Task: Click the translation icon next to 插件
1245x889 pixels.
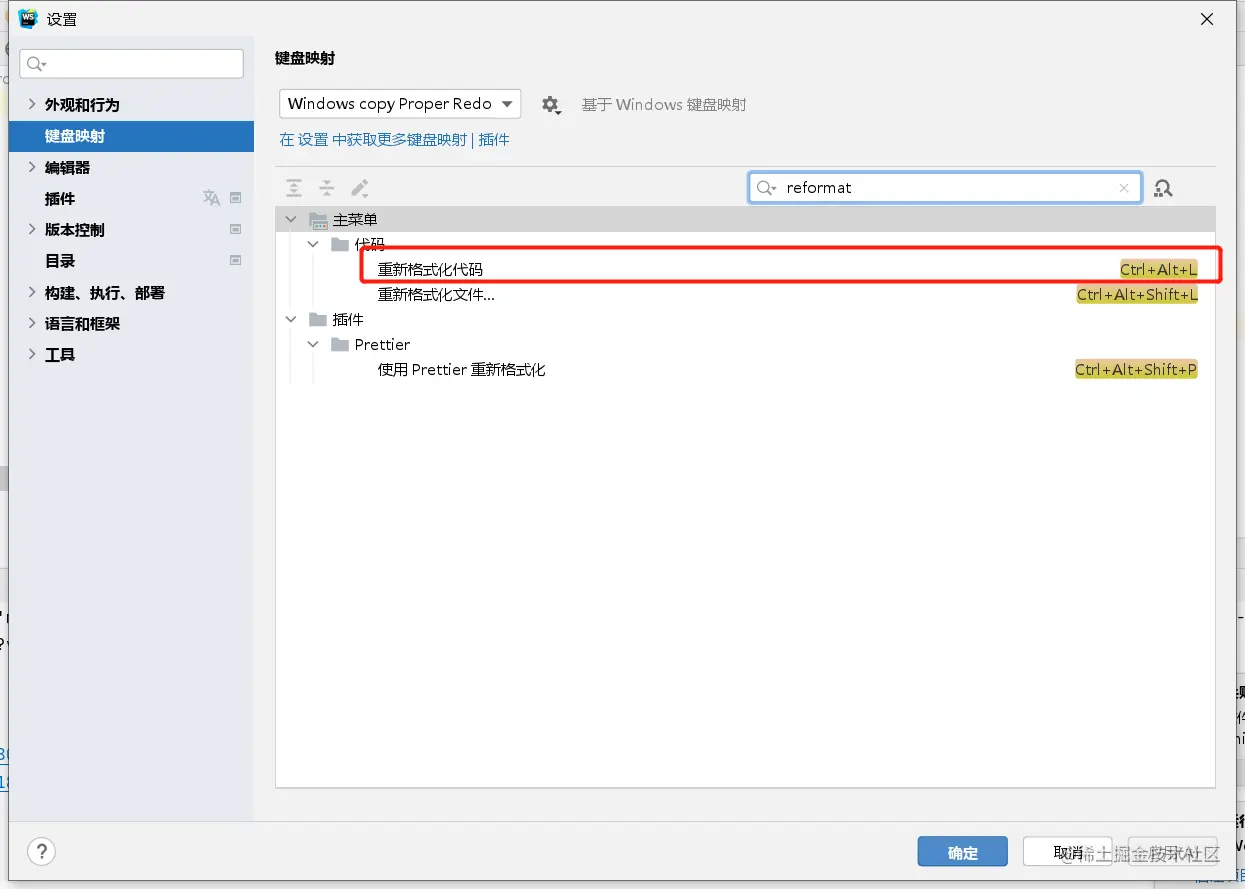Action: tap(211, 198)
